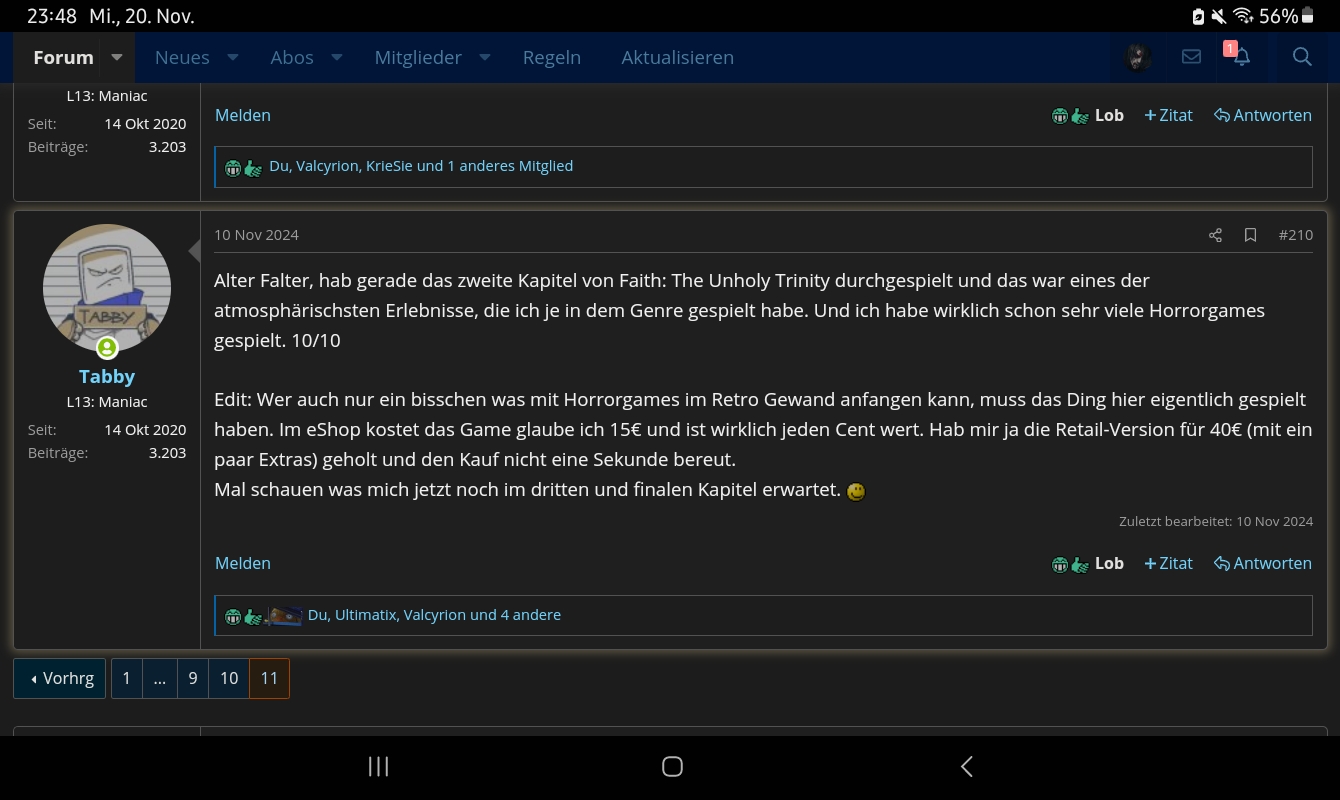Open Tabby's profile picture
Screen dimensions: 1340x800
tap(107, 288)
